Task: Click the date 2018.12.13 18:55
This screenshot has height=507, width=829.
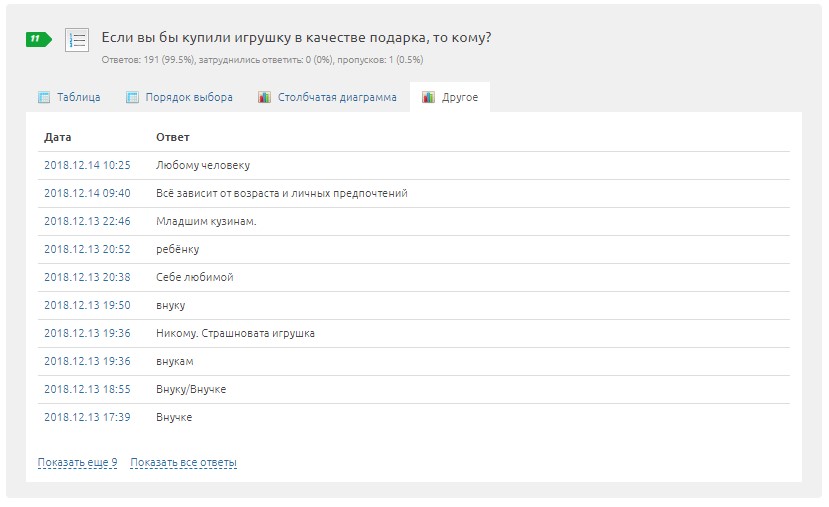Action: point(87,390)
